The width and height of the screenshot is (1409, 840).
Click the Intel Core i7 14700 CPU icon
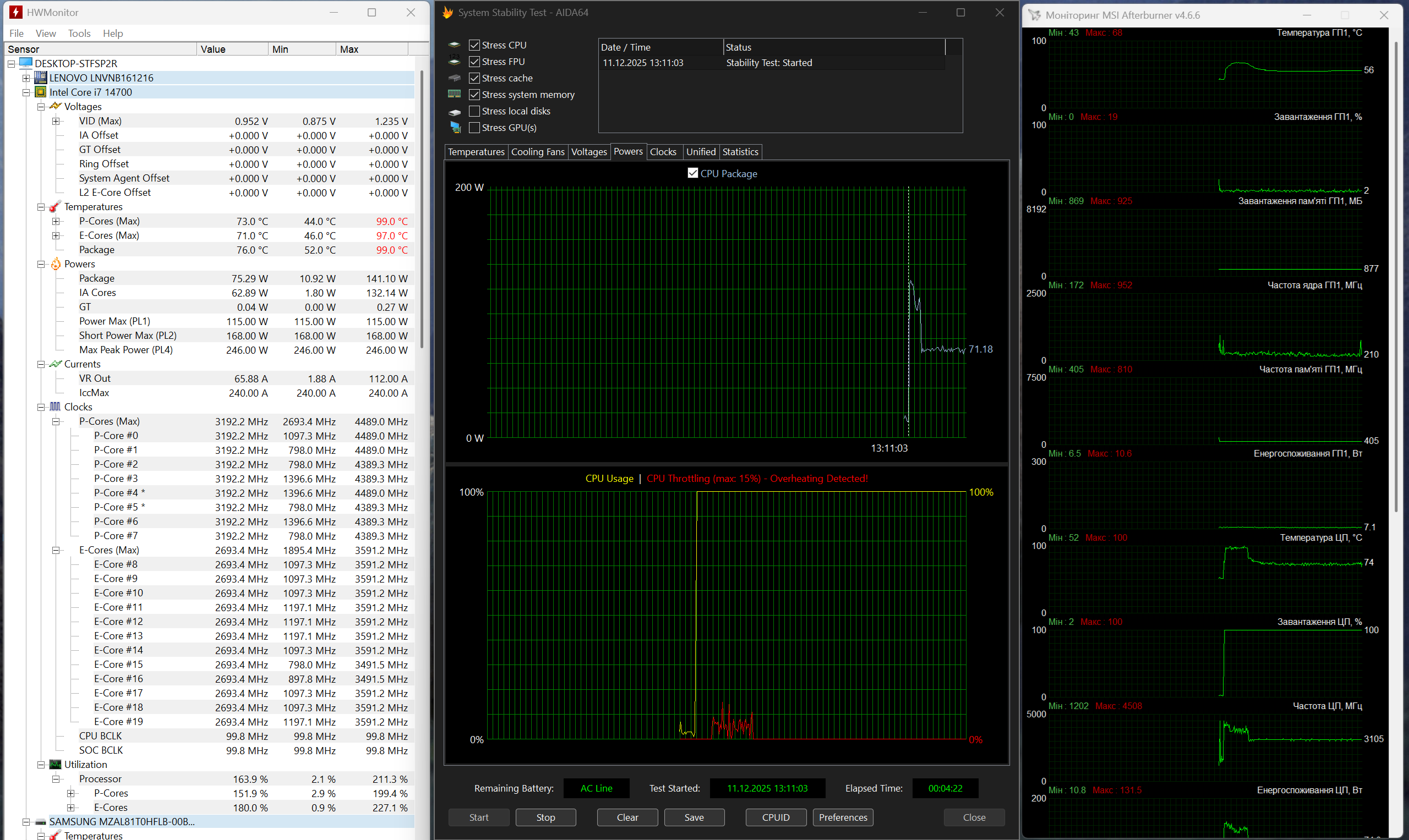[x=41, y=92]
